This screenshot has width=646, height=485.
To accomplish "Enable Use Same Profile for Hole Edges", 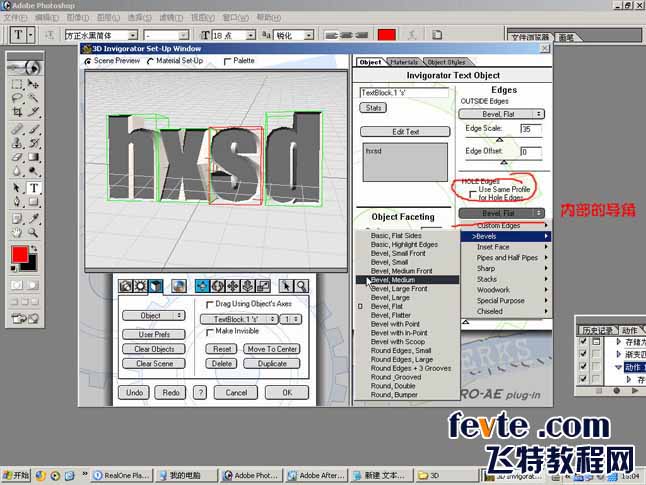I will (473, 194).
